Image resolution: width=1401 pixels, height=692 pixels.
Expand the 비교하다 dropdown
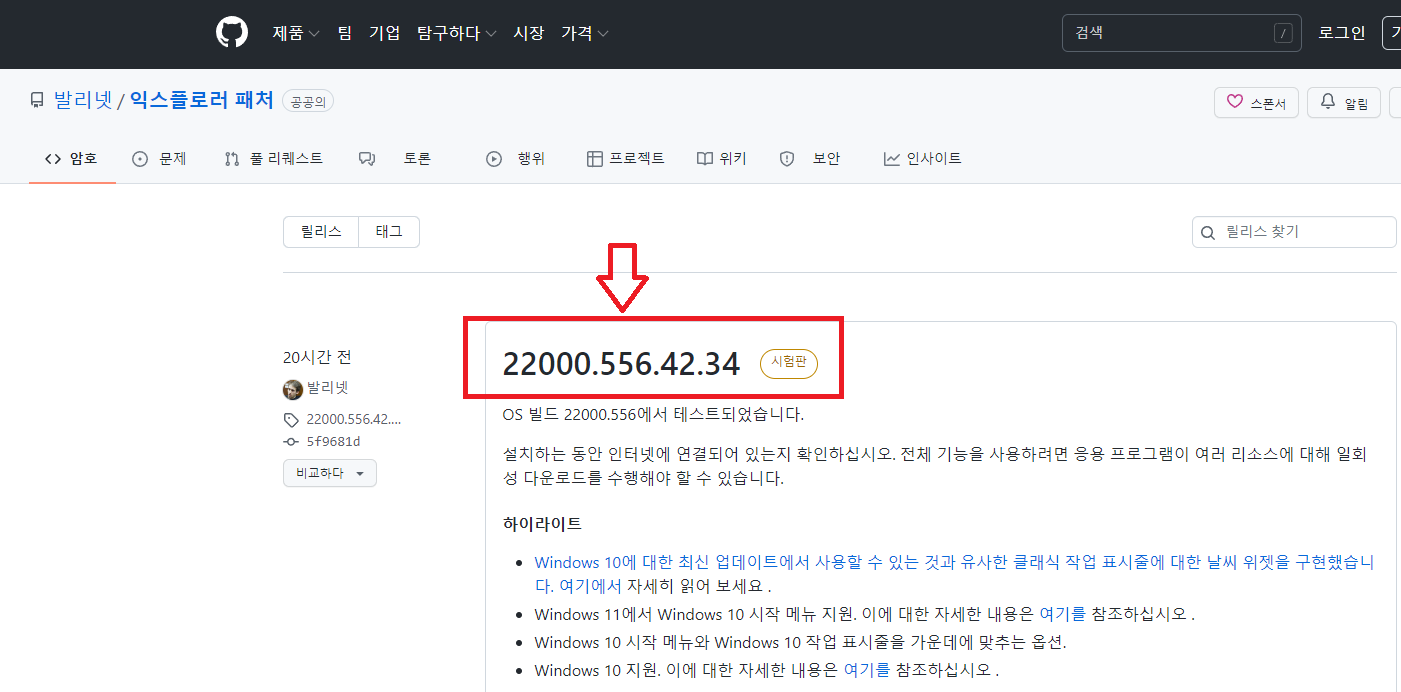[330, 473]
